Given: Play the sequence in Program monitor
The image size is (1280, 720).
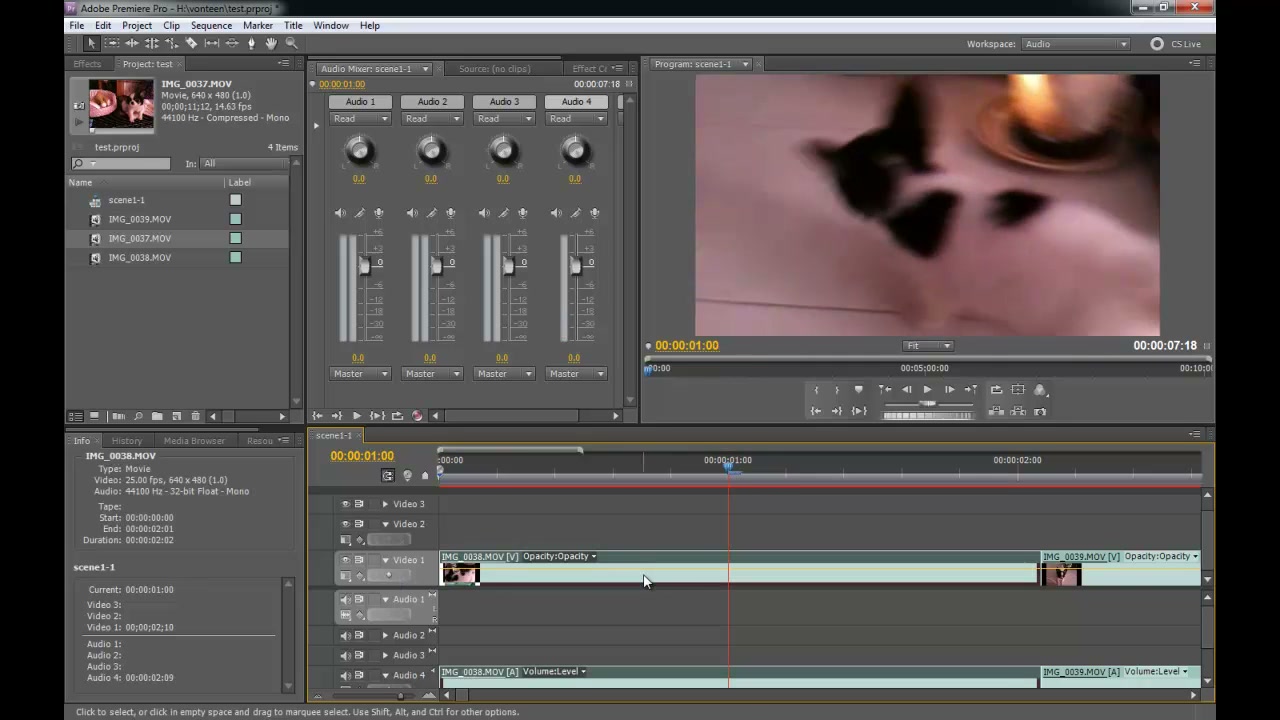Looking at the screenshot, I should tap(928, 390).
